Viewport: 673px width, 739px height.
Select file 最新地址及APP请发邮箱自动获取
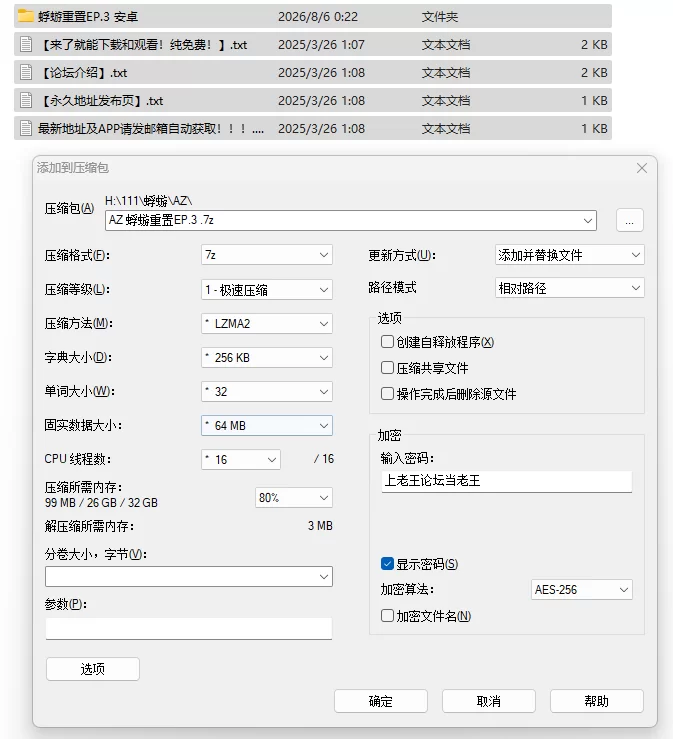tap(313, 128)
